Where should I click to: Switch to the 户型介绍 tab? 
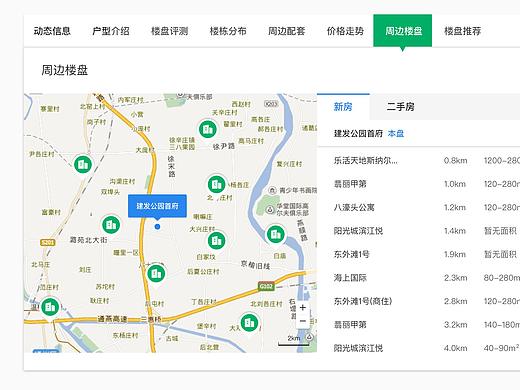(111, 31)
